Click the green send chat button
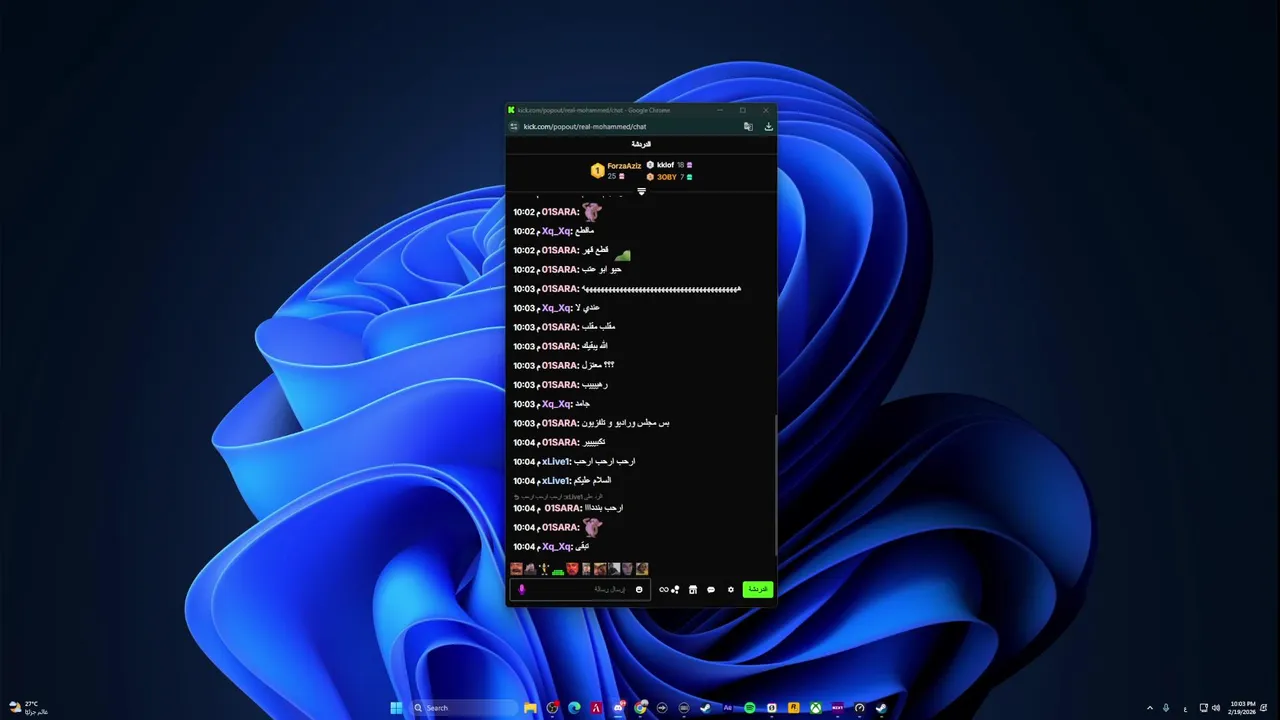The width and height of the screenshot is (1280, 720). click(758, 589)
